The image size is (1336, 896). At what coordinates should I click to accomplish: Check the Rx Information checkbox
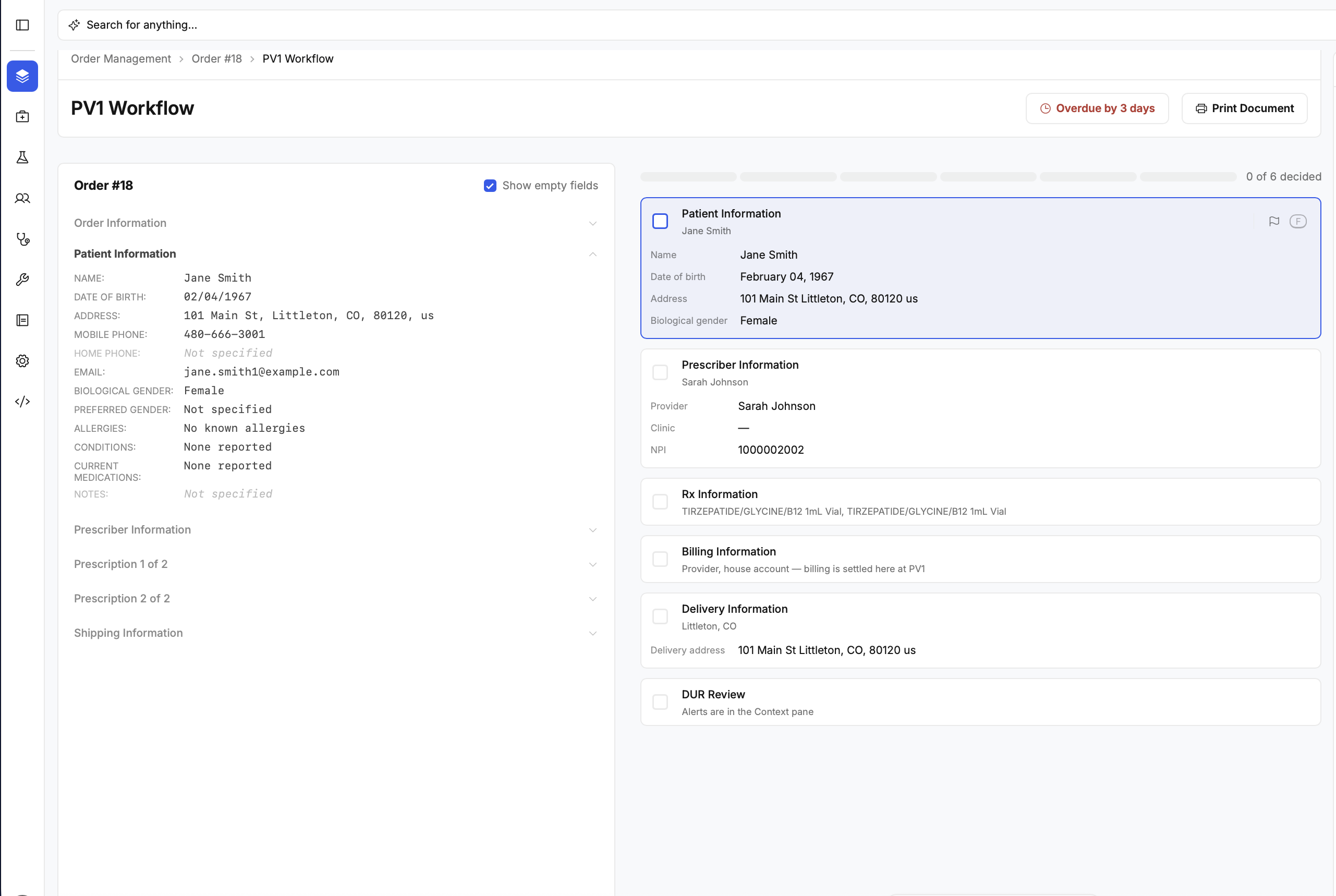pyautogui.click(x=660, y=502)
